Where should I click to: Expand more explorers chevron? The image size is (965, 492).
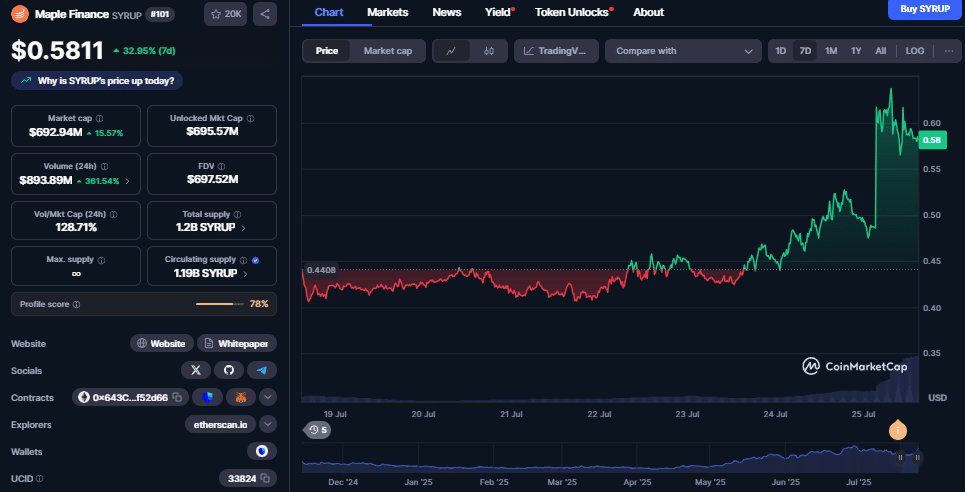pyautogui.click(x=268, y=424)
